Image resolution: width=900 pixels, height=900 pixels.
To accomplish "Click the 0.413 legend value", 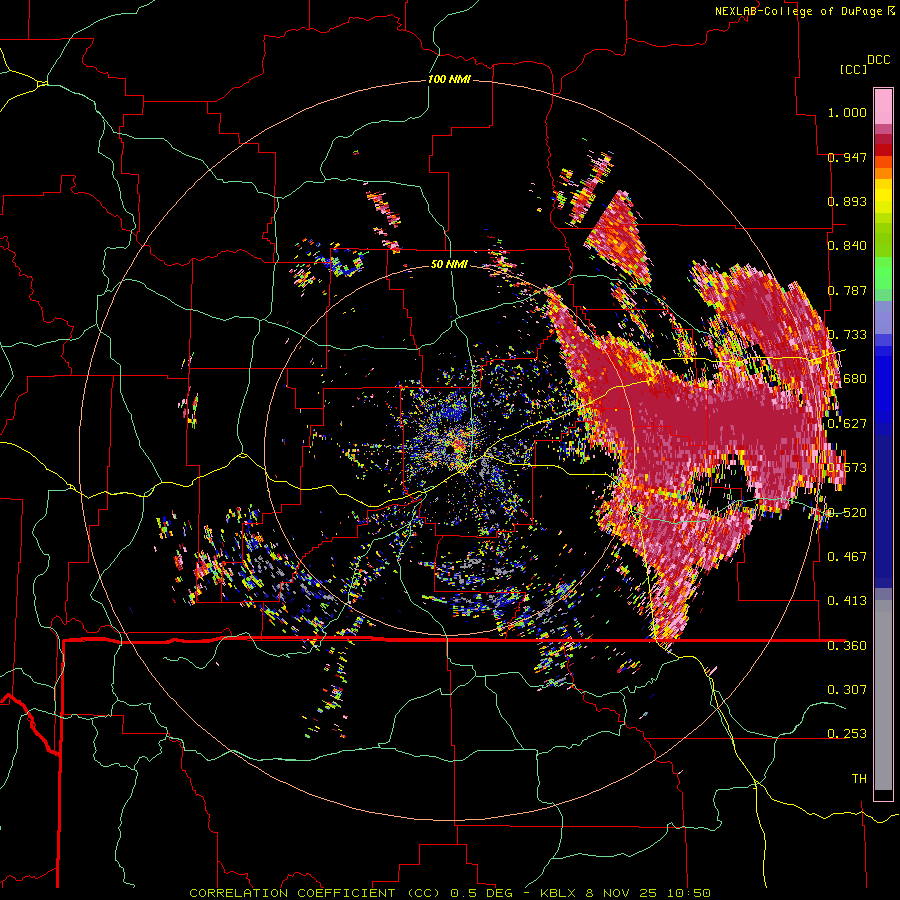I will point(847,601).
